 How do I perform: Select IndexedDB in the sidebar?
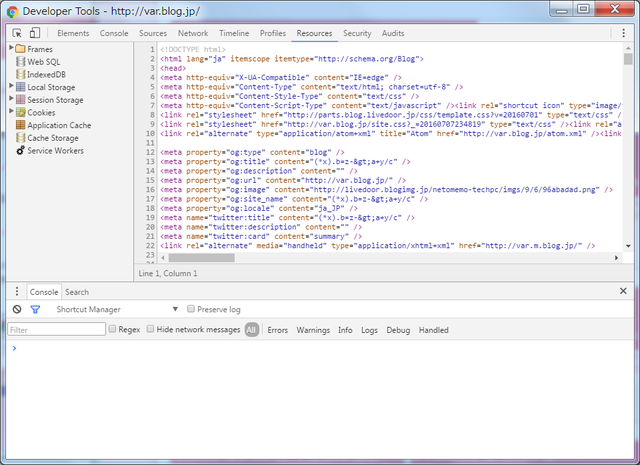[46, 75]
